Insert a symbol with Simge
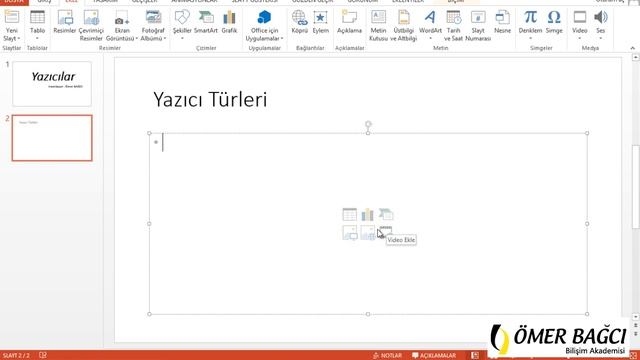Image resolution: width=640 pixels, height=360 pixels. click(x=554, y=22)
